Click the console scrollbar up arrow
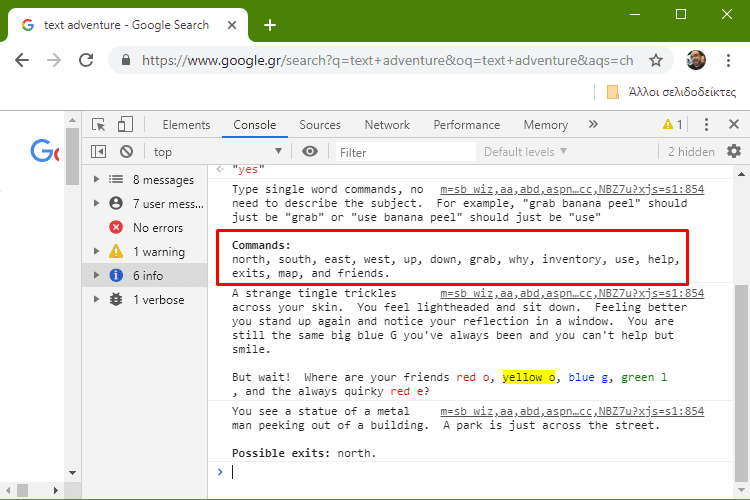The height and width of the screenshot is (500, 750). 741,174
